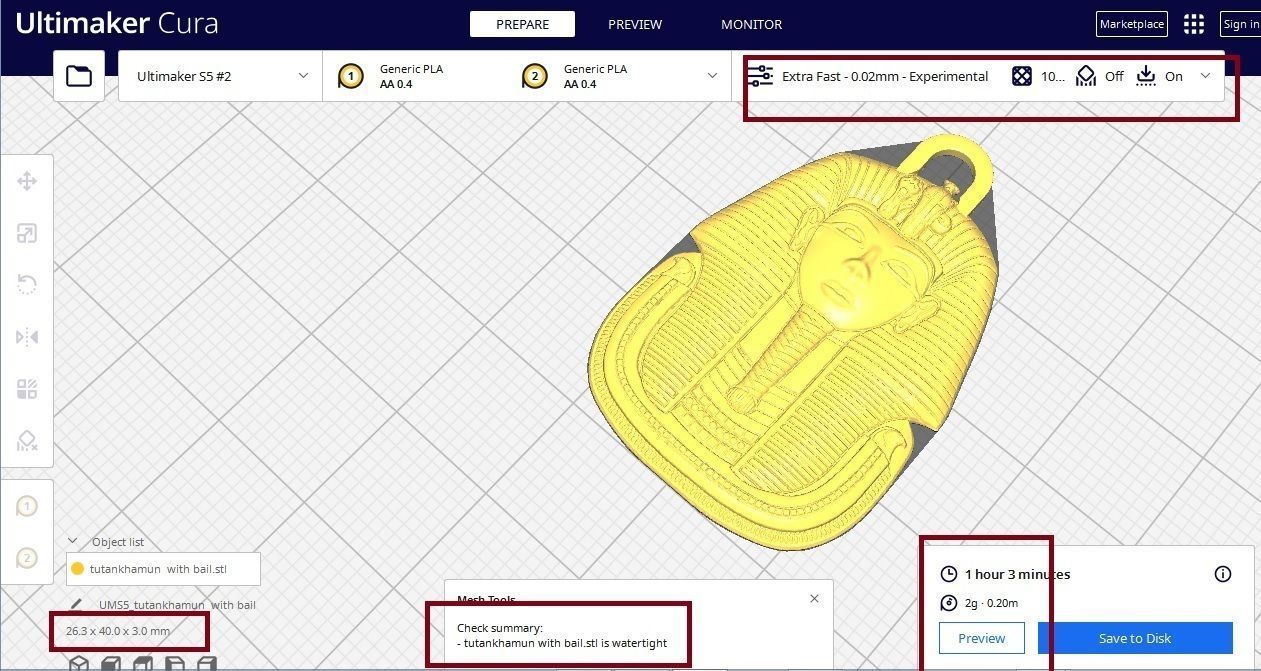This screenshot has width=1261, height=671.
Task: Click the Sign in button
Action: (x=1241, y=24)
